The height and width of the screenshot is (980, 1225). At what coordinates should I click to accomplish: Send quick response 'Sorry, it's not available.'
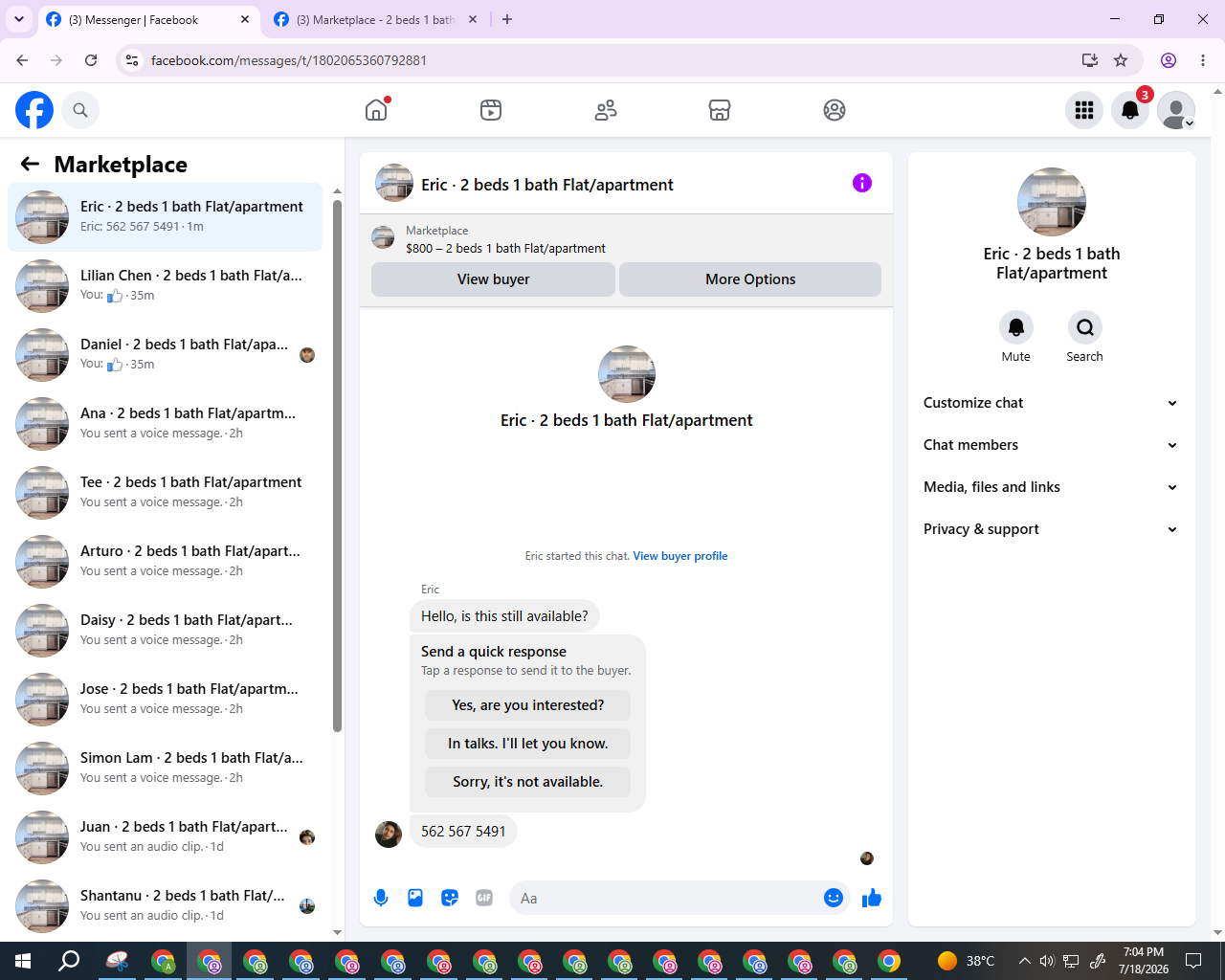528,782
